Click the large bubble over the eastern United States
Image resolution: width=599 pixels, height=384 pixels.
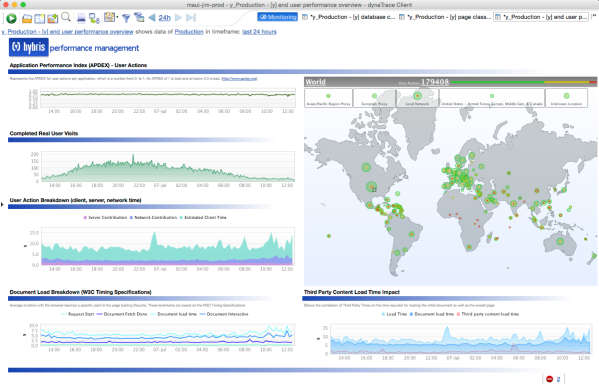coord(371,187)
